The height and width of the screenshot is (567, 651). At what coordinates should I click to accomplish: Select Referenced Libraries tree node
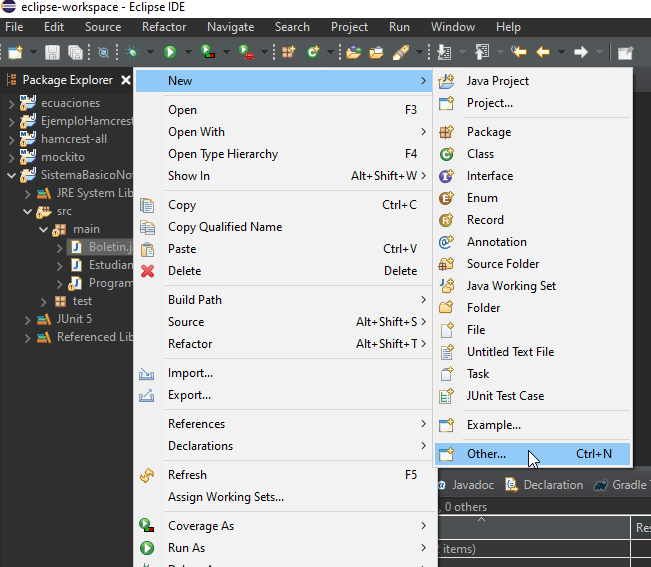tap(85, 337)
